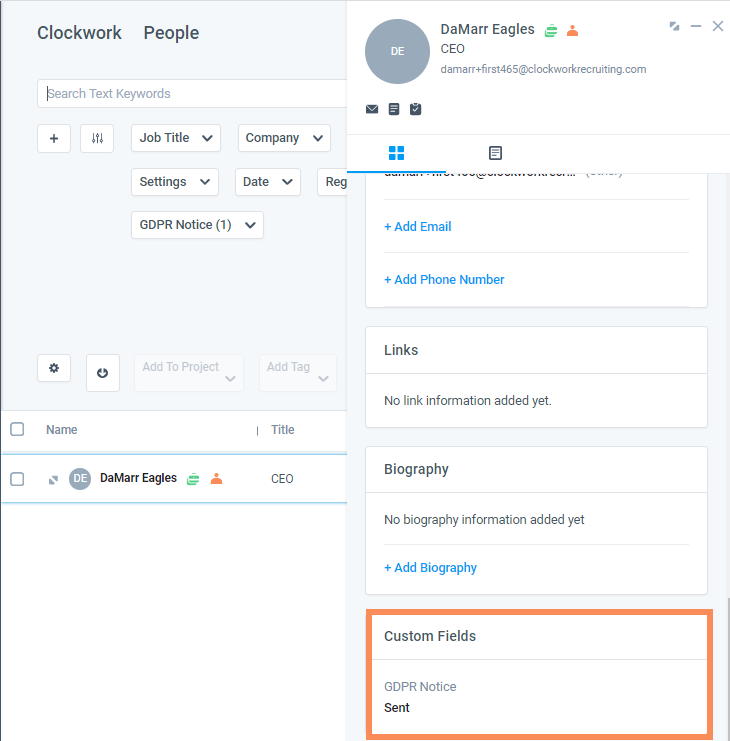Click DaMarr Eagles name in the table

click(x=138, y=478)
